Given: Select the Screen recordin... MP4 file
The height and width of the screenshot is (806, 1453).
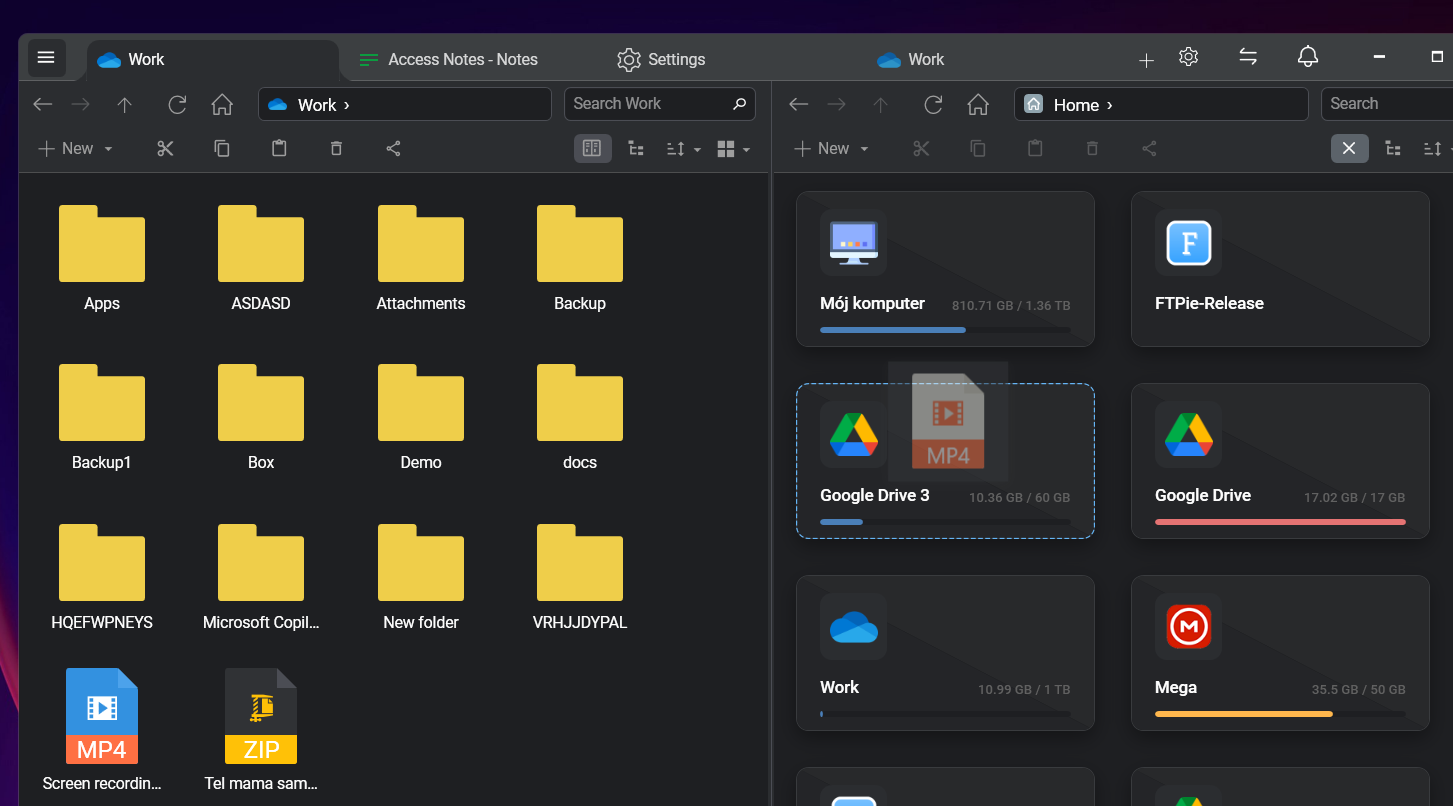Looking at the screenshot, I should click(102, 730).
